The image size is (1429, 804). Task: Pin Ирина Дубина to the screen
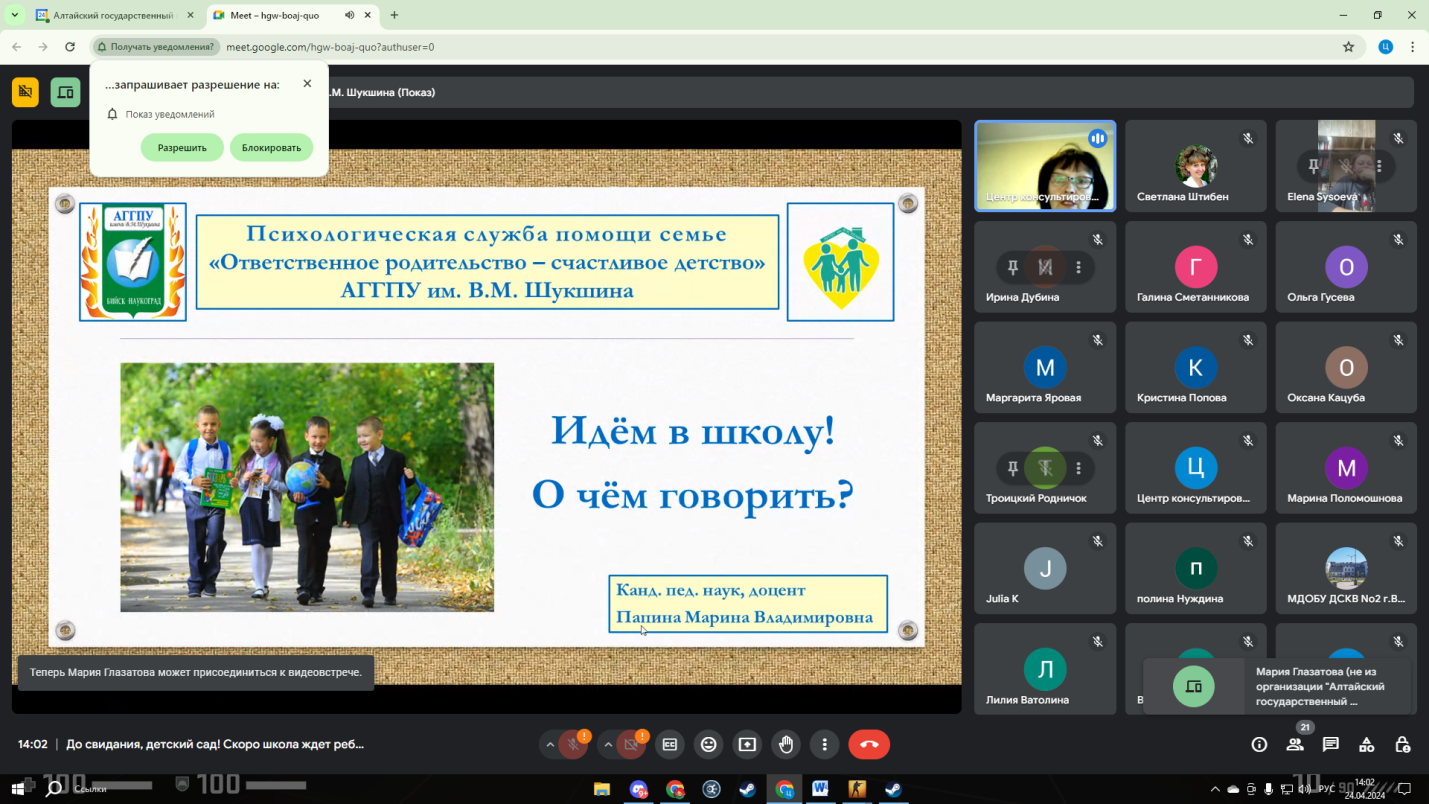pyautogui.click(x=1013, y=267)
